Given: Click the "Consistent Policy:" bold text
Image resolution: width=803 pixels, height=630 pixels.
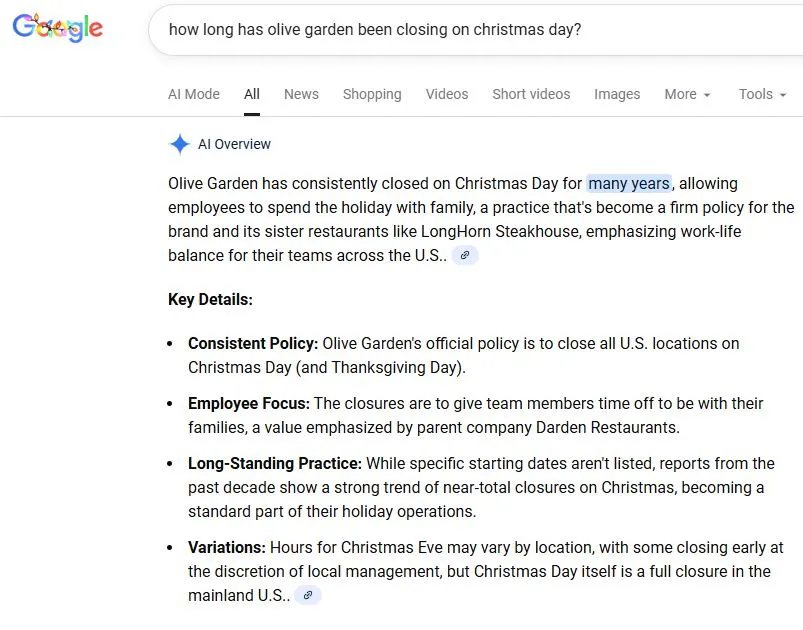Looking at the screenshot, I should (x=253, y=344).
